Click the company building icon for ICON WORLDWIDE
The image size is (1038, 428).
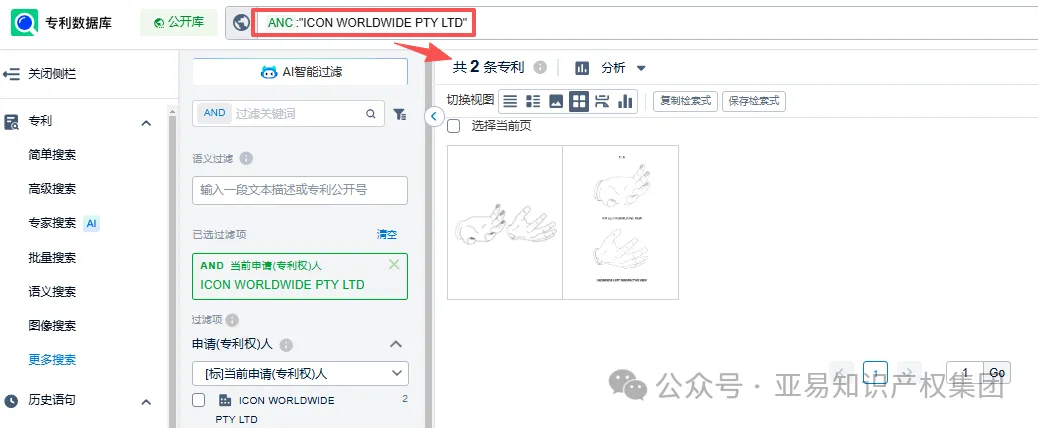click(224, 400)
